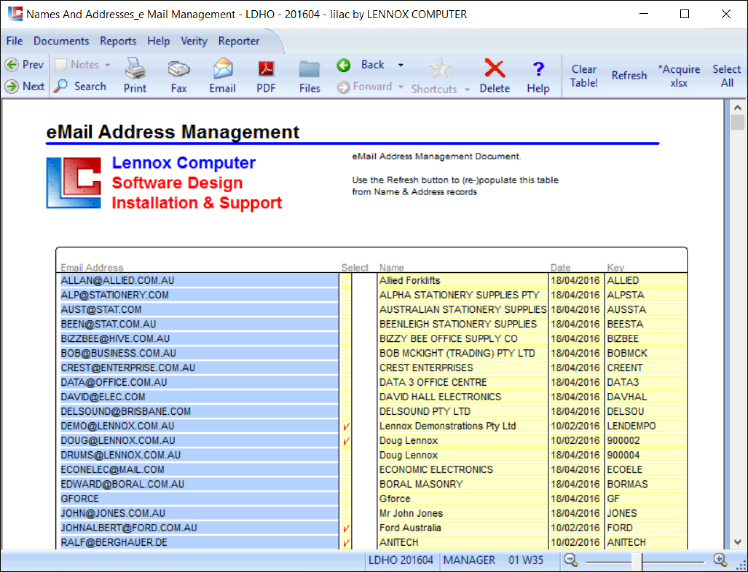Click the Fax machine icon
Screen dimensions: 748x572
click(179, 70)
